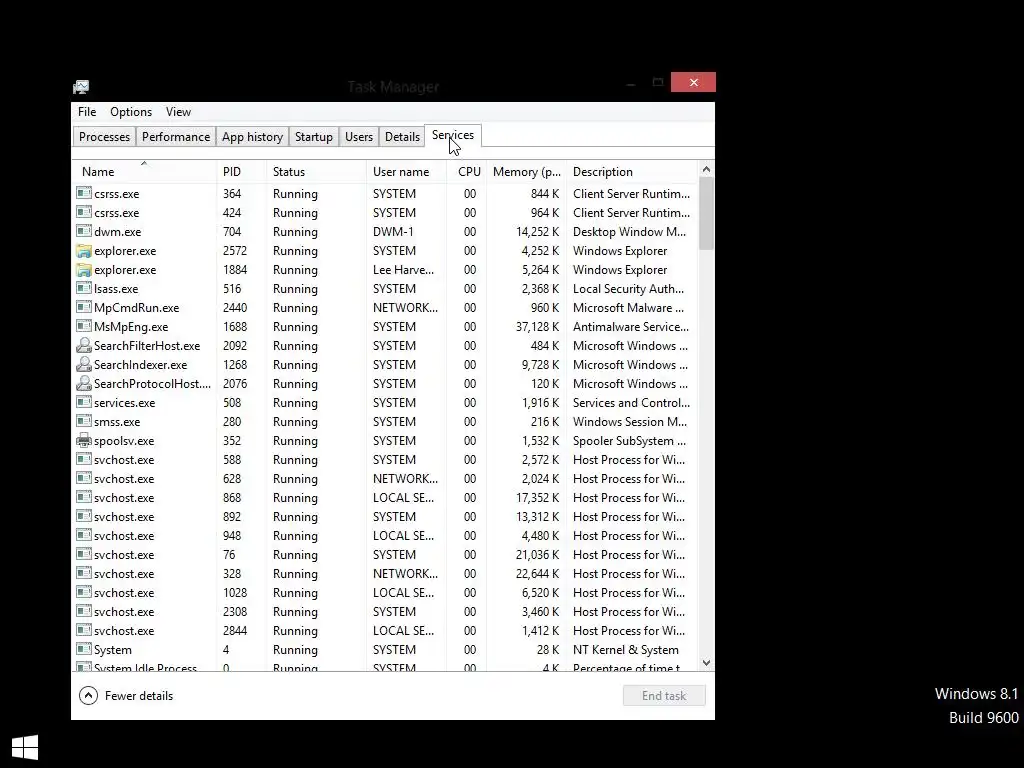Click the SearchFilterHost.exe icon
This screenshot has height=768, width=1024.
click(84, 345)
